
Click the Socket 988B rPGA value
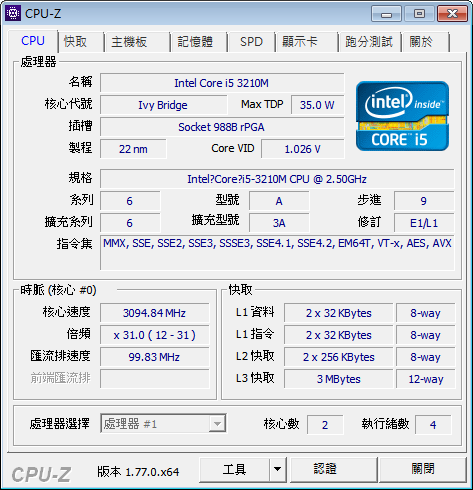pyautogui.click(x=222, y=127)
